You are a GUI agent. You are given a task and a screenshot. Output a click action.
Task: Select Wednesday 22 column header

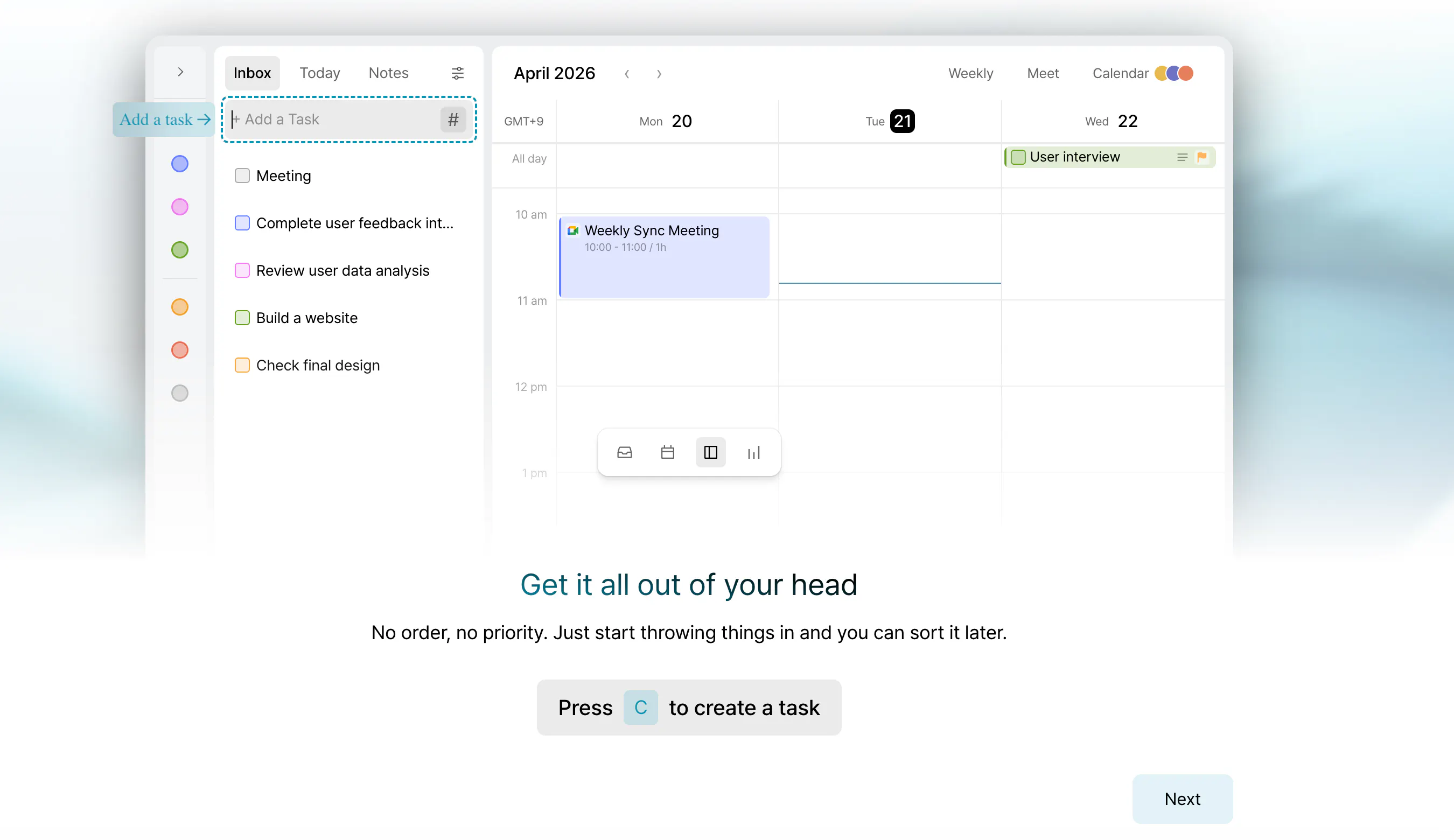pyautogui.click(x=1112, y=121)
